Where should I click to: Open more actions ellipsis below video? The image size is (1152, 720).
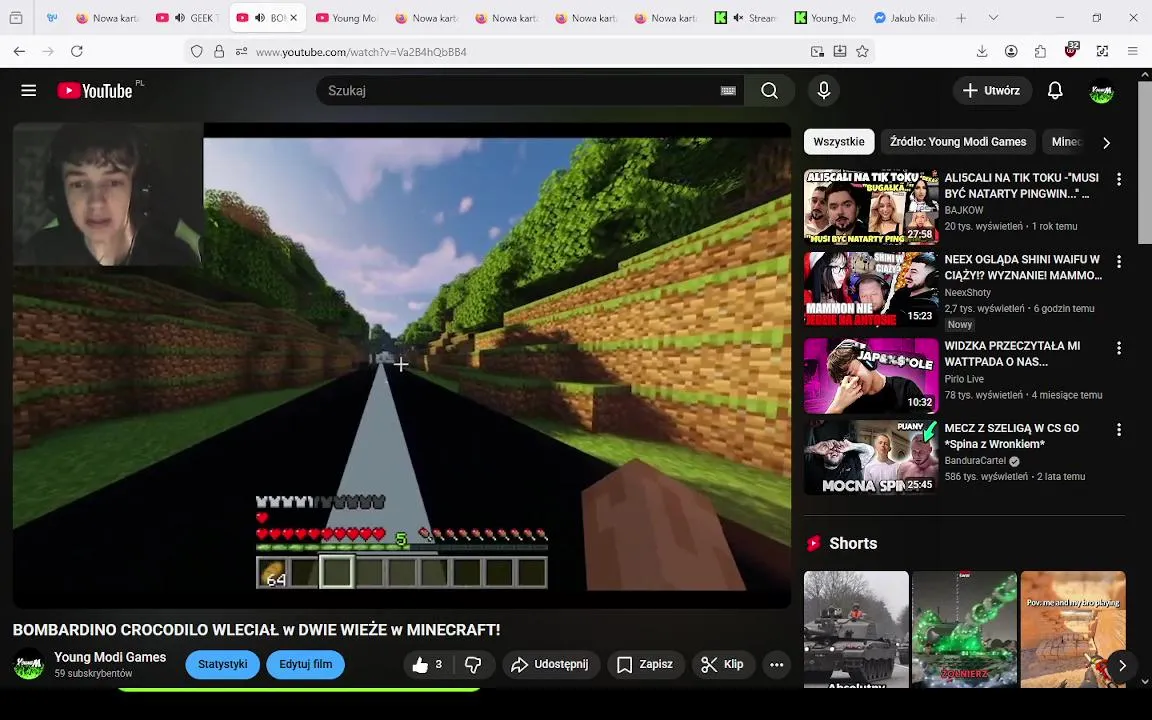pyautogui.click(x=777, y=664)
